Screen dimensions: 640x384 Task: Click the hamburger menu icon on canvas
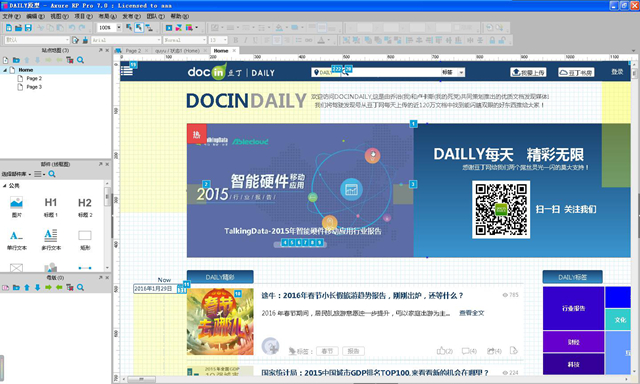point(127,71)
